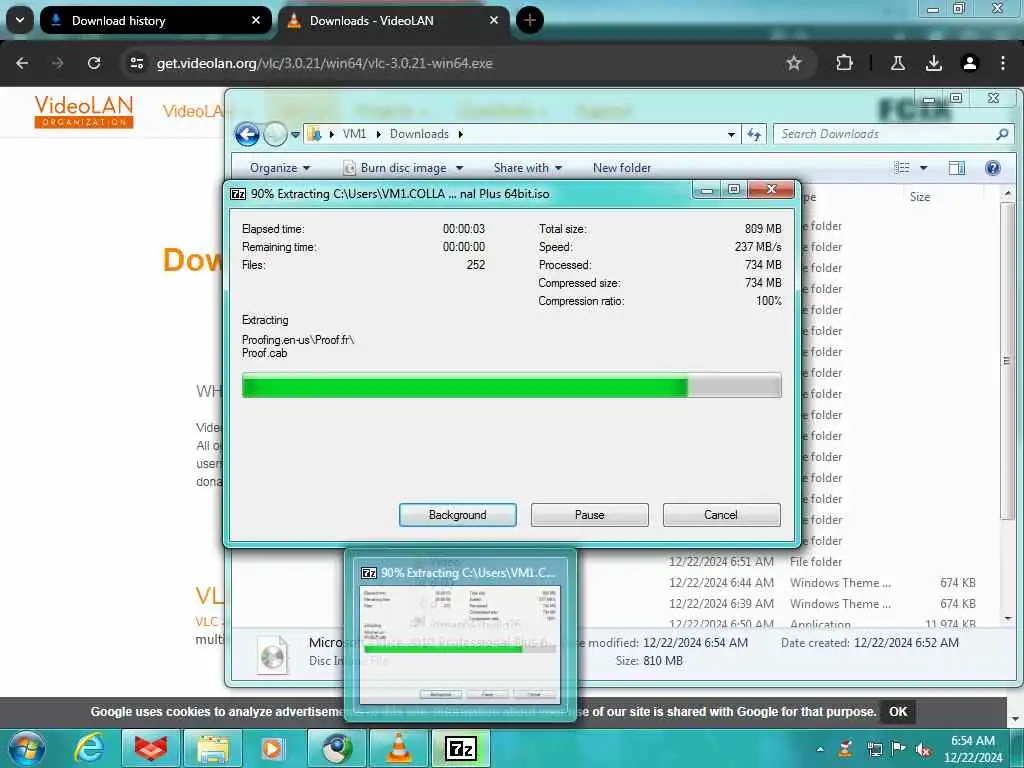Switch to the Downloads - VideoLAN tab
1024x768 pixels.
pos(394,21)
